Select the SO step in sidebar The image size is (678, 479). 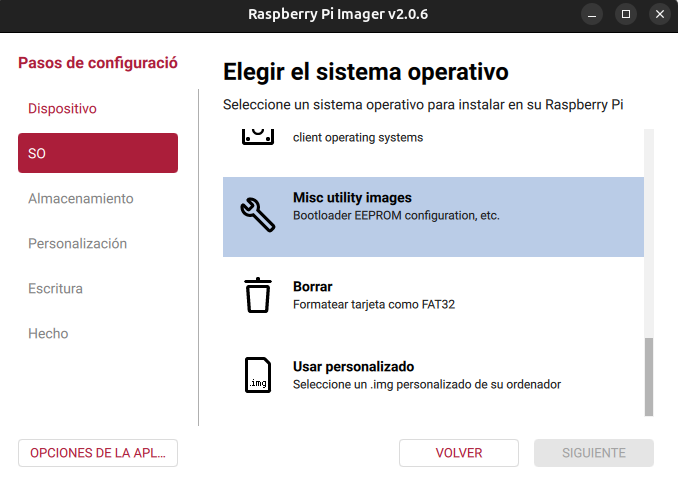point(98,153)
